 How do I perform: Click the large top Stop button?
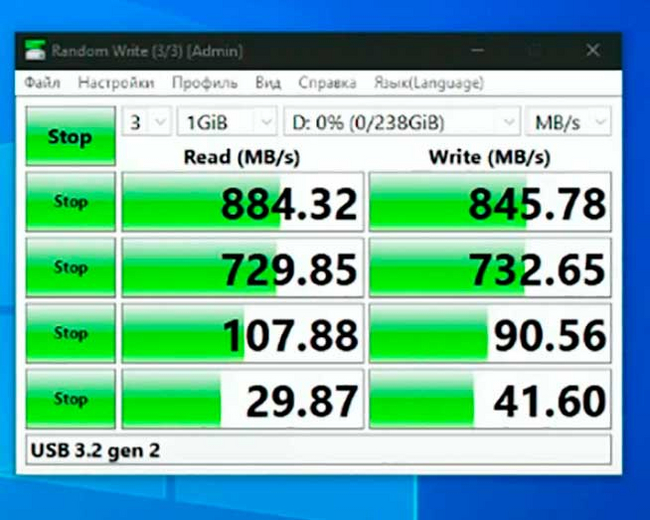(70, 136)
